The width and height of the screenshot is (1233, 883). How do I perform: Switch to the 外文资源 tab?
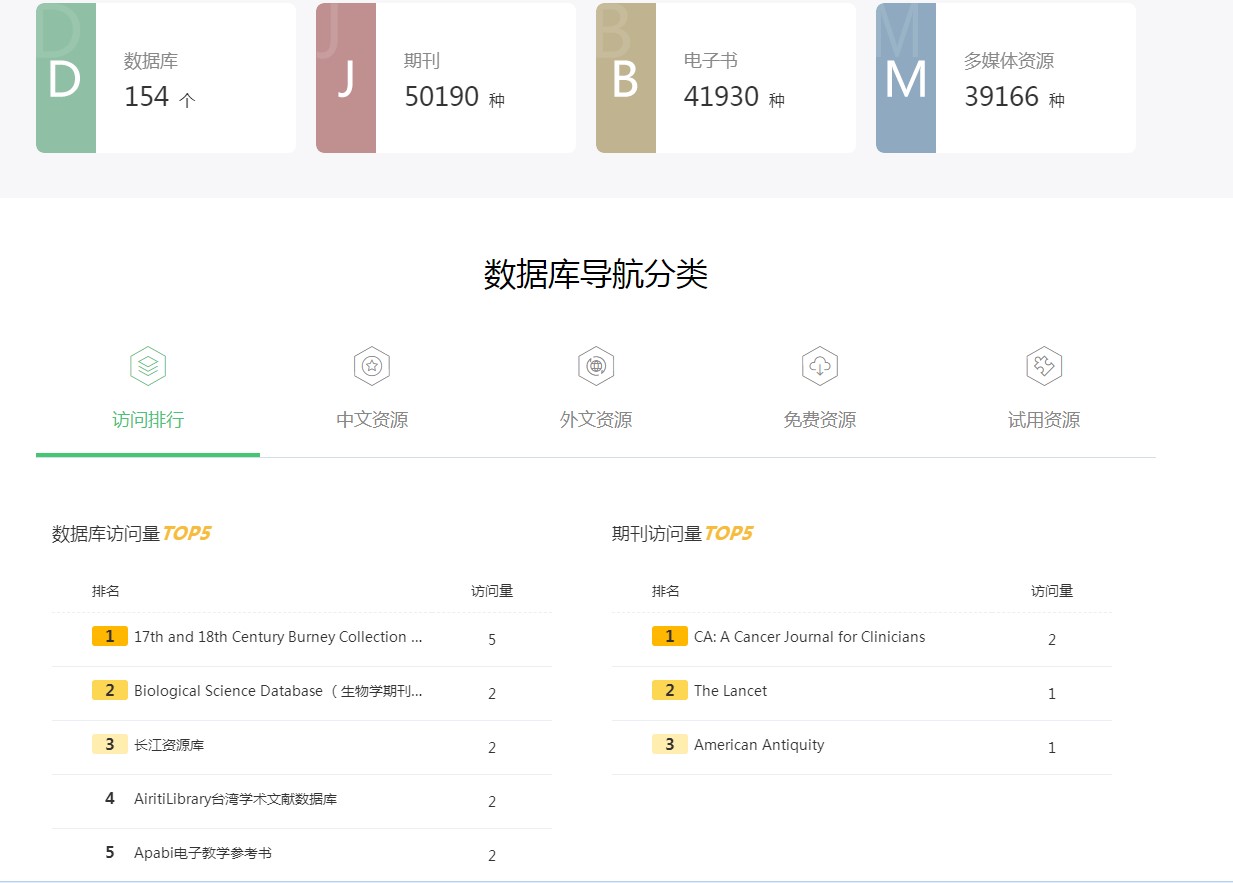point(596,420)
